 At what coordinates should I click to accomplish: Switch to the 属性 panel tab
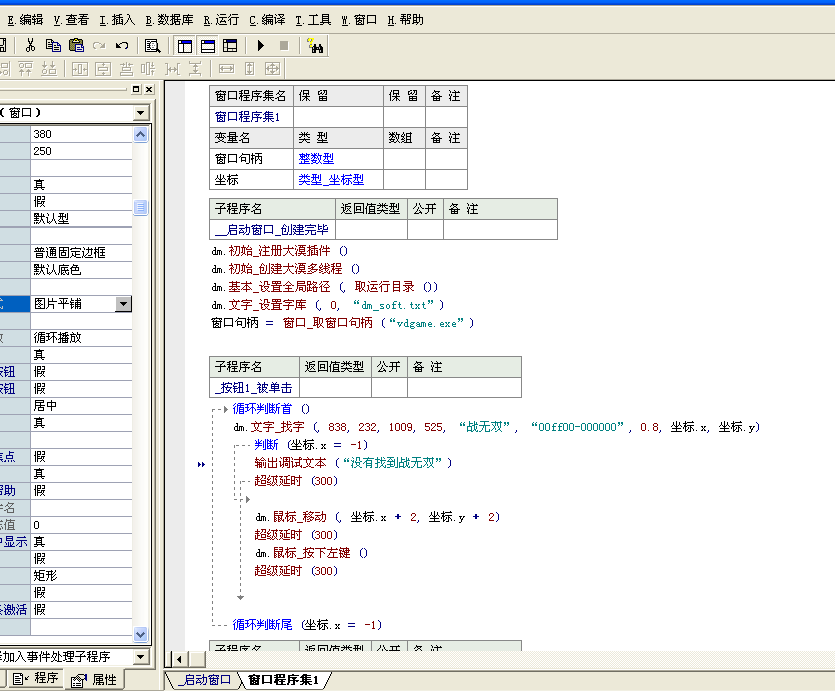(93, 680)
